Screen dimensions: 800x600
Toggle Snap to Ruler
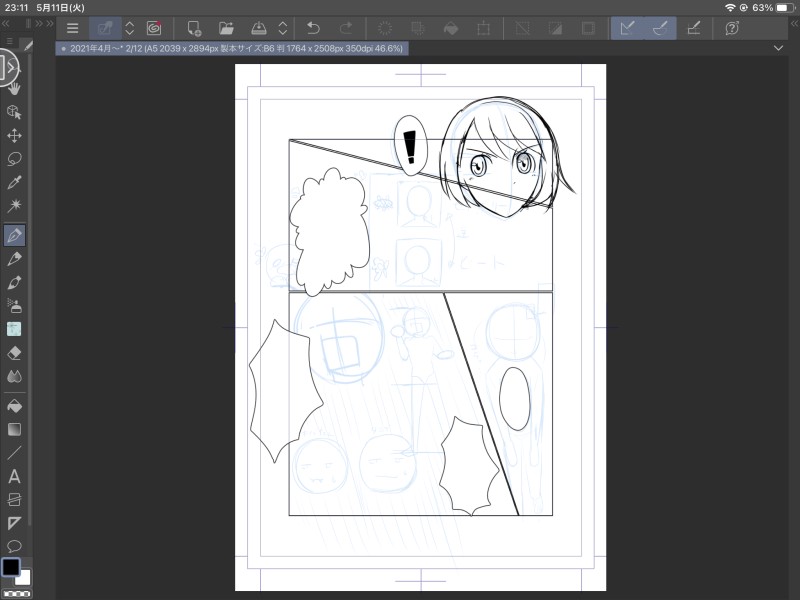click(628, 28)
